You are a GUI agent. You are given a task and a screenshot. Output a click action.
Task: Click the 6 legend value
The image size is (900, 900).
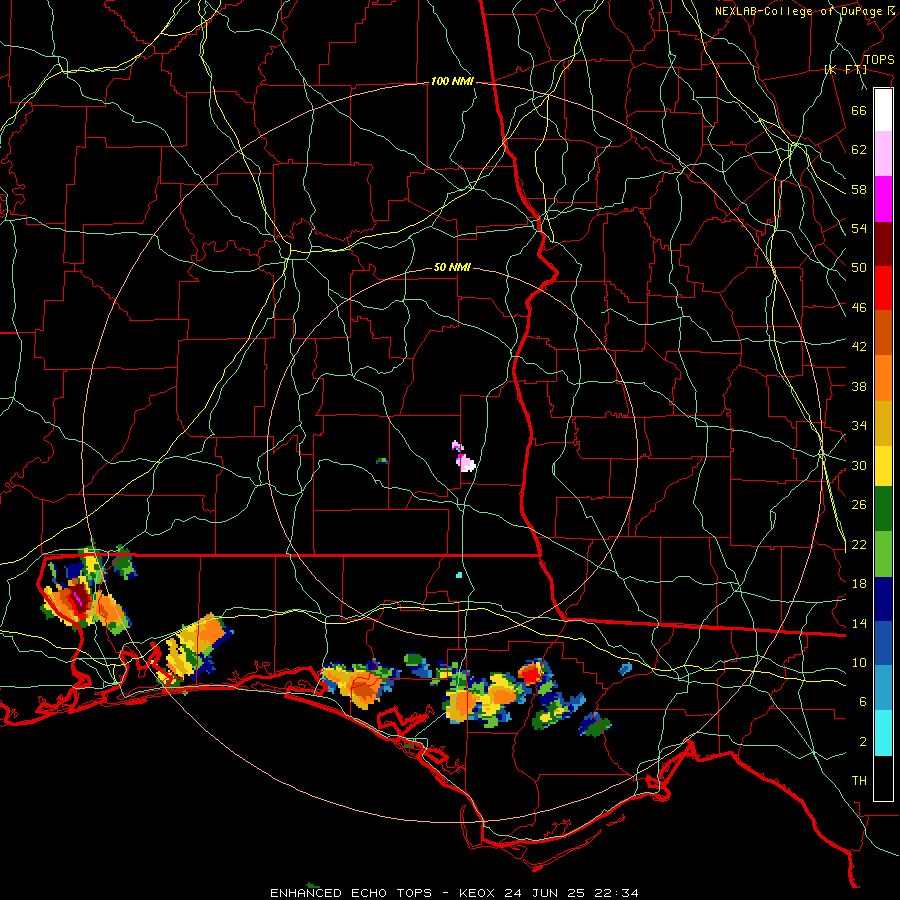[x=863, y=702]
